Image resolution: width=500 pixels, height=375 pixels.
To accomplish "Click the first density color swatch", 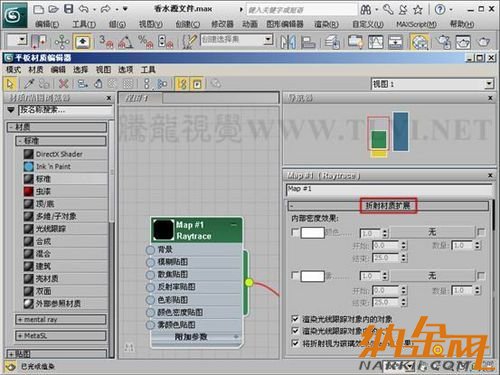I will pyautogui.click(x=312, y=232).
